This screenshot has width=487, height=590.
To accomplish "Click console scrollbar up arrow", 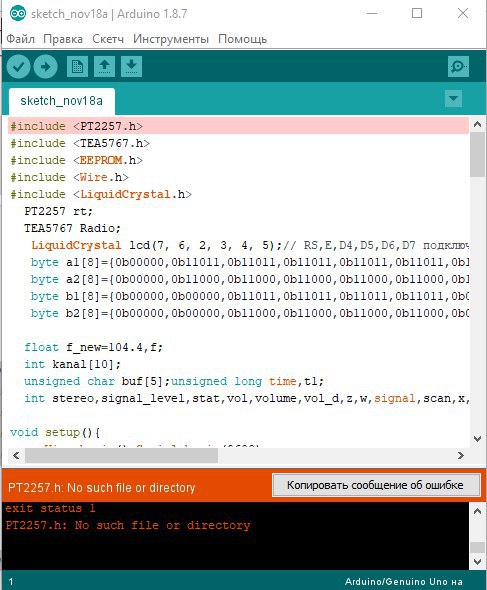I will point(477,511).
